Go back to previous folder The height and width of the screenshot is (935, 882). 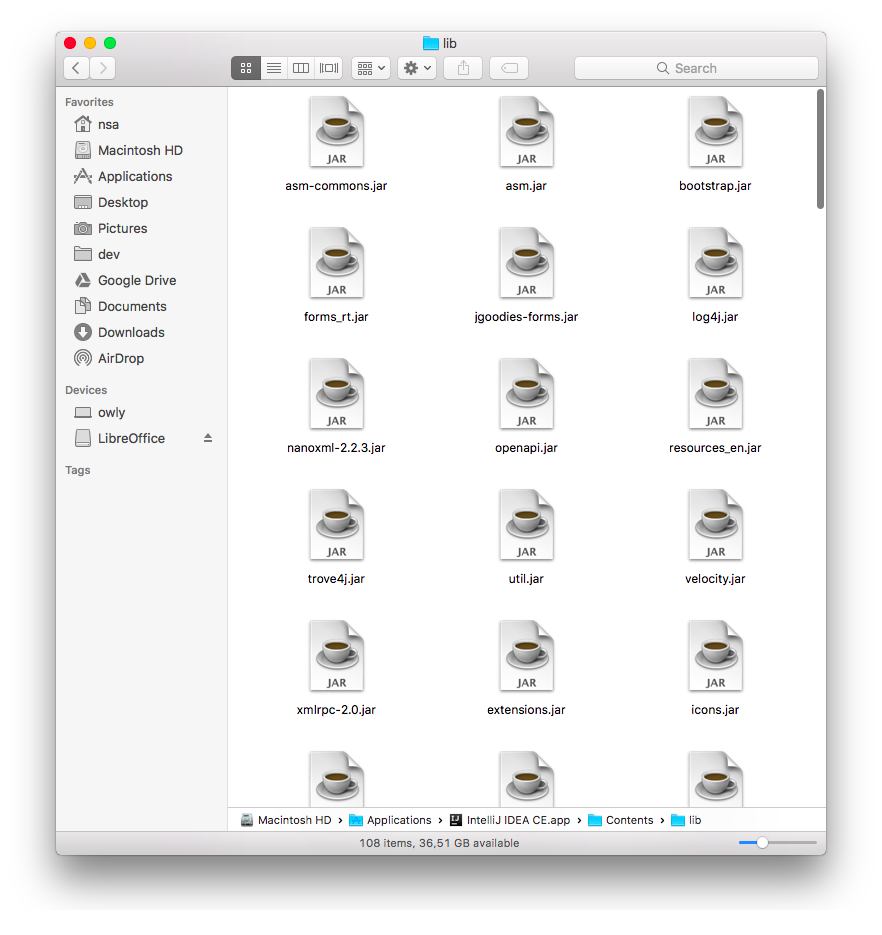76,68
